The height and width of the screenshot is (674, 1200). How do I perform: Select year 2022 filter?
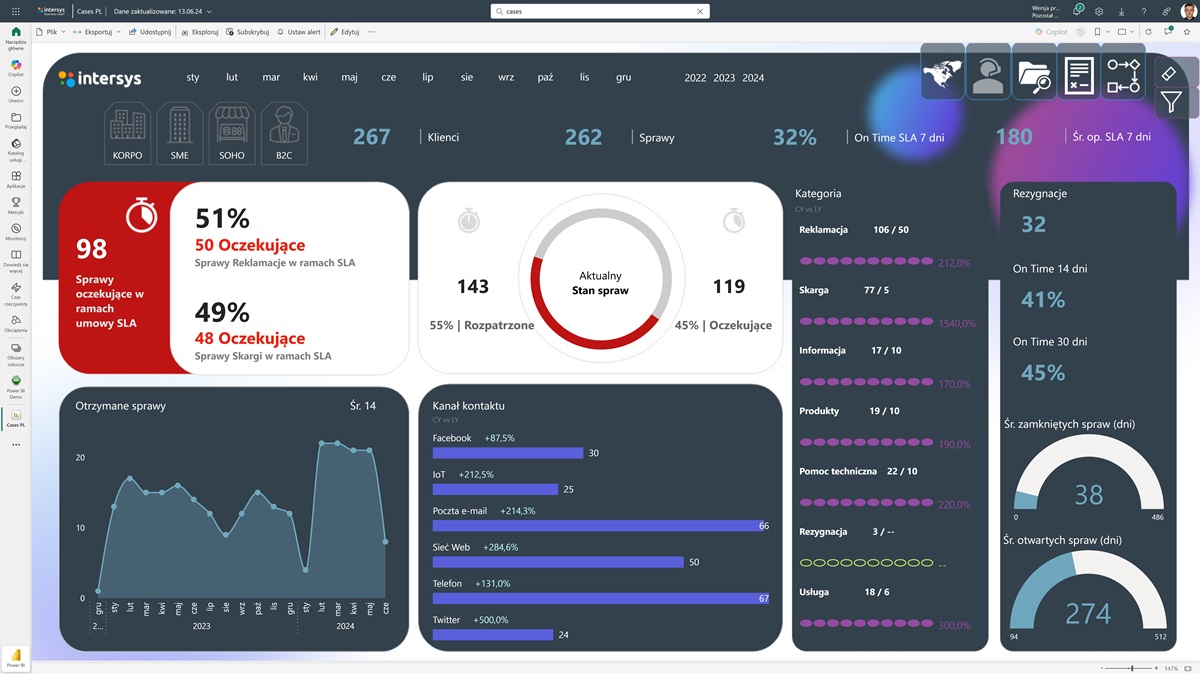[695, 78]
